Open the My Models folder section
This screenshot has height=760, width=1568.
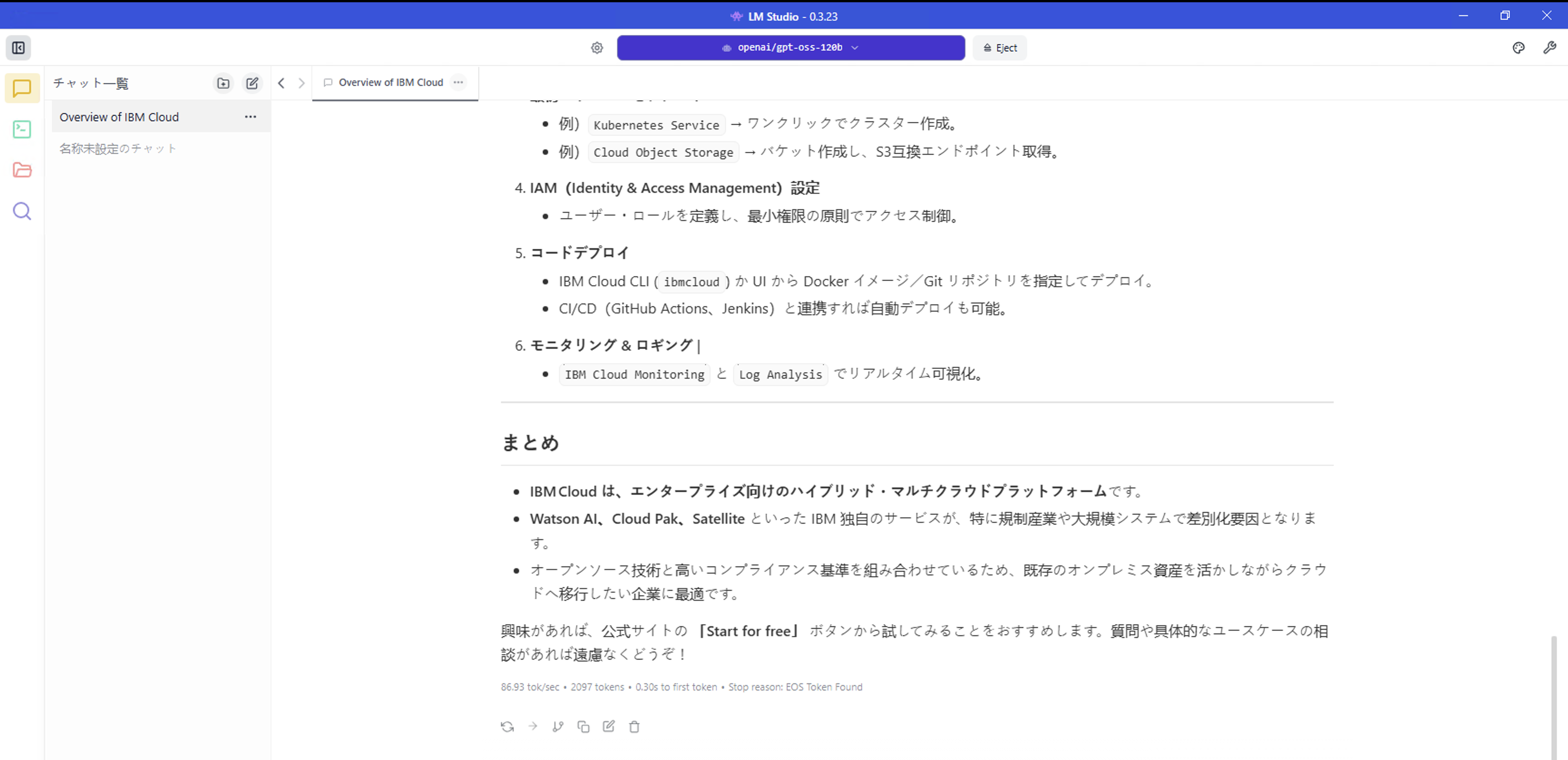coord(22,170)
